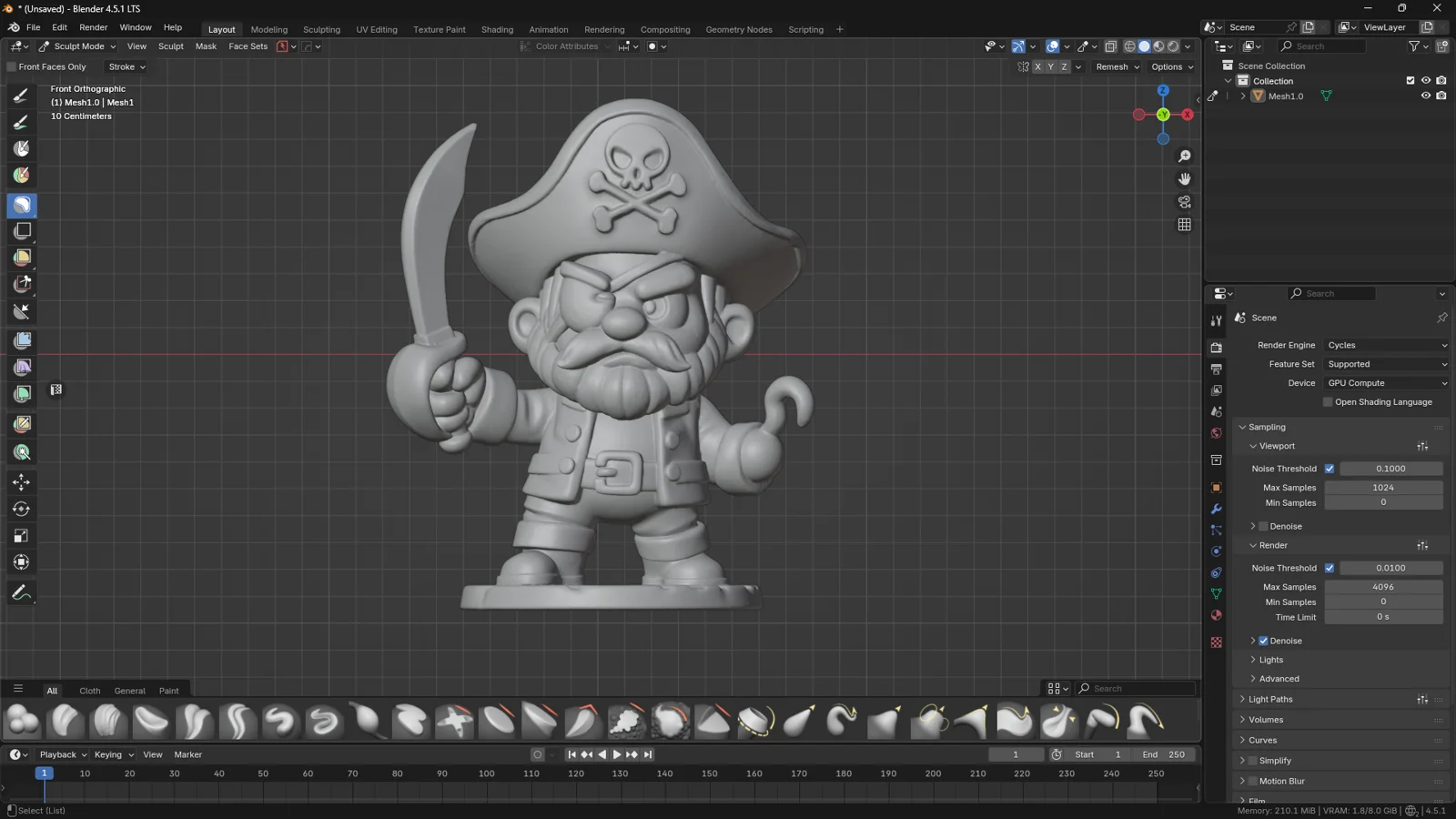Click the new collection icon in outliner
The height and width of the screenshot is (819, 1456).
(x=1442, y=46)
